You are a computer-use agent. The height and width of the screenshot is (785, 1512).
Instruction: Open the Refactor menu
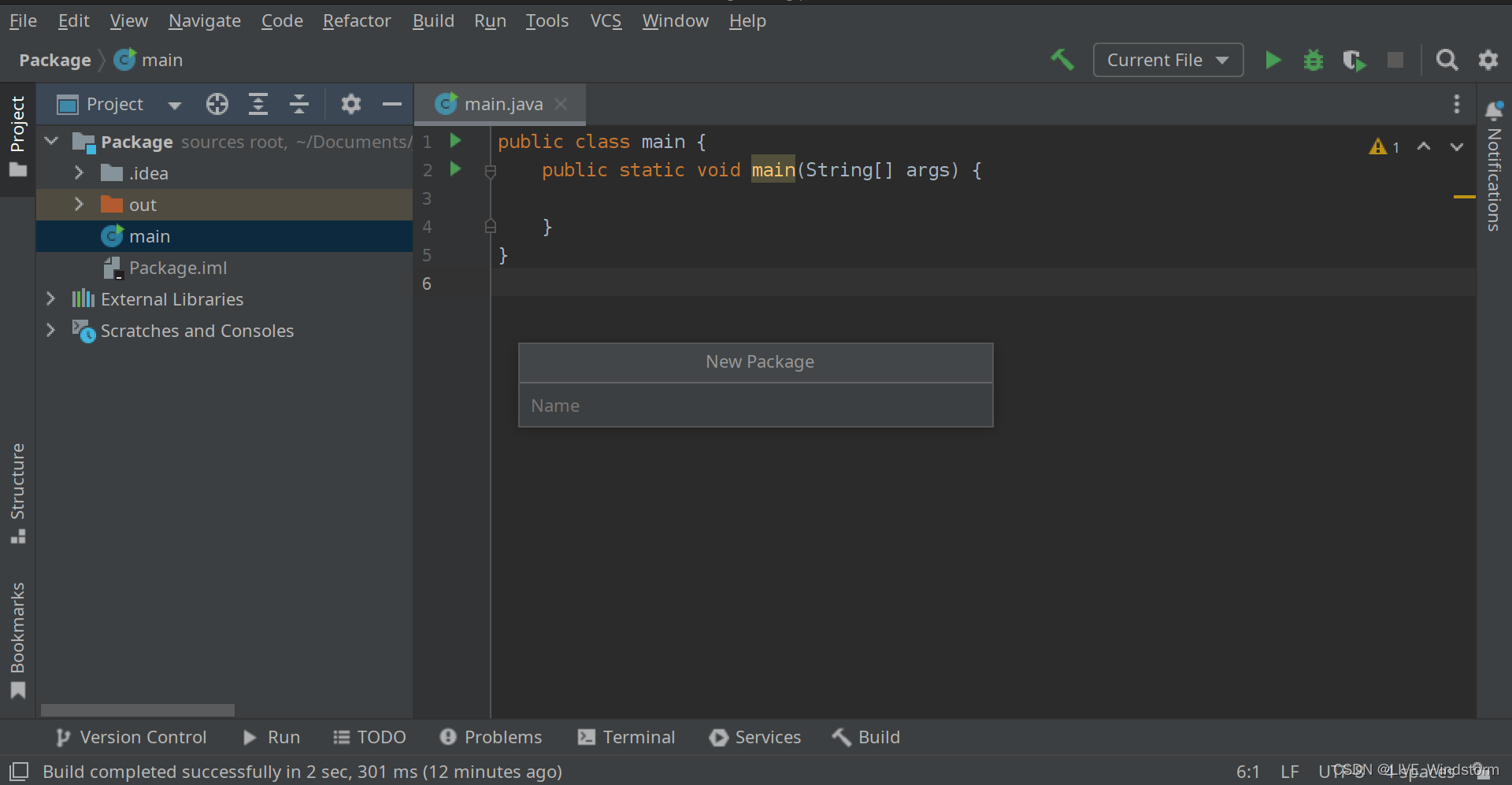pos(357,20)
